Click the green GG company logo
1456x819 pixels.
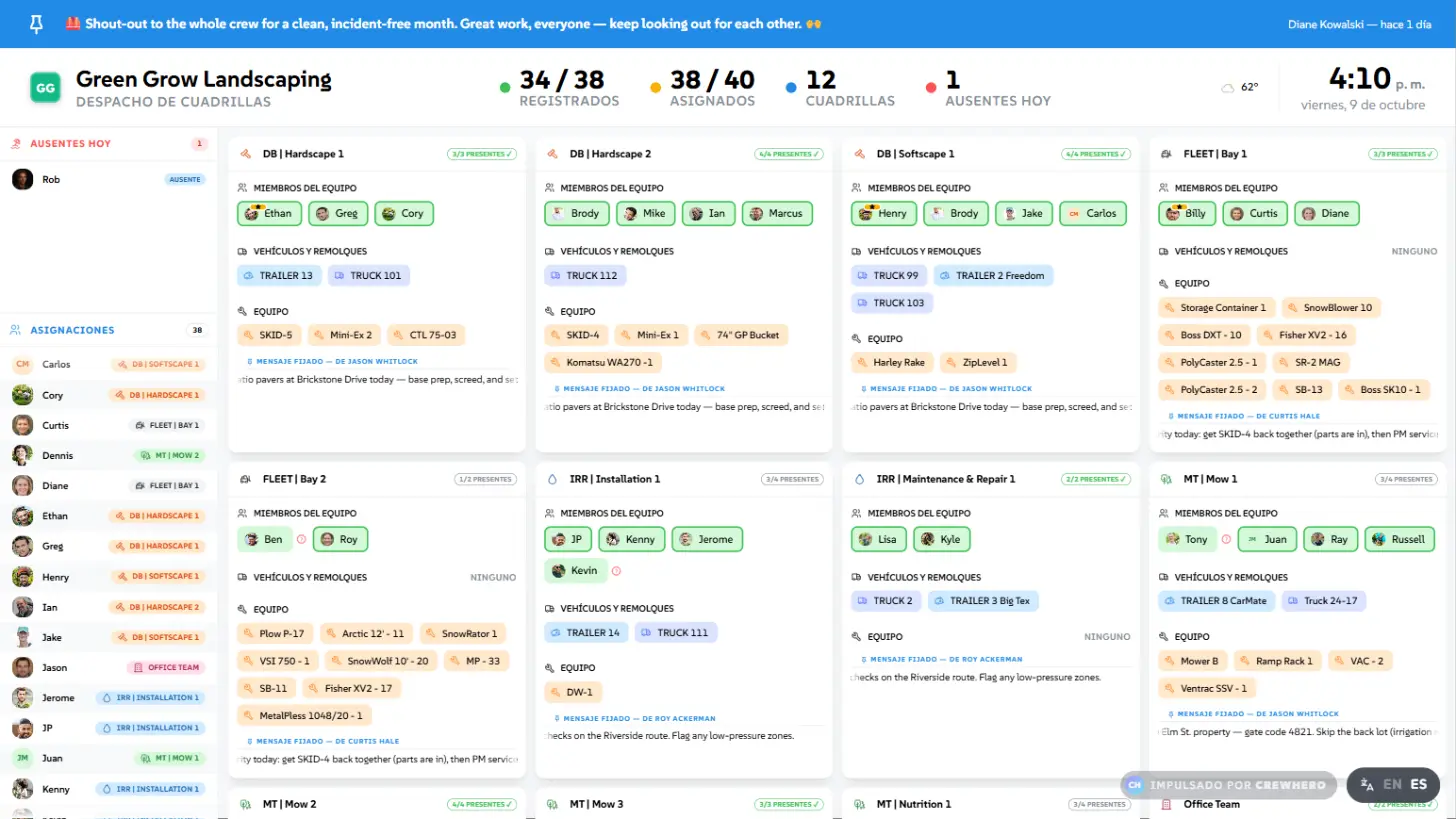click(x=45, y=88)
